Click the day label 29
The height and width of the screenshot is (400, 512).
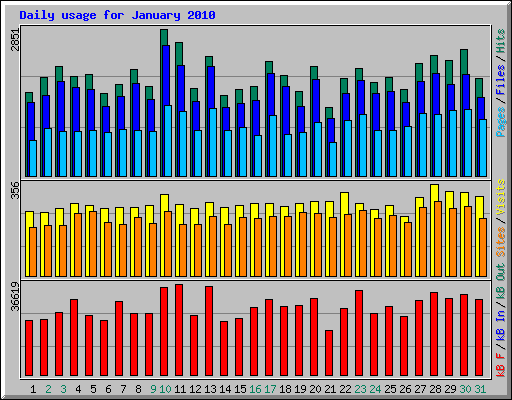tap(450, 389)
